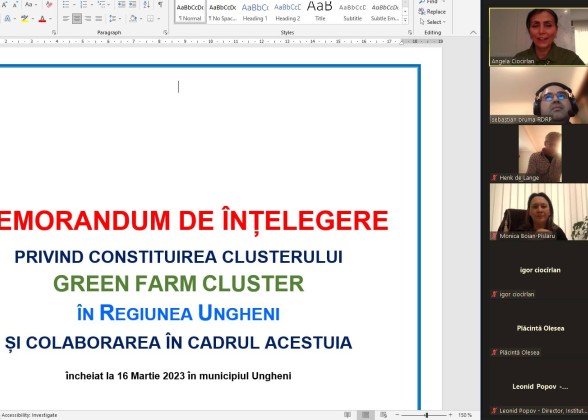Select Henk de Lange's video tile
The image size is (588, 420).
click(540, 153)
